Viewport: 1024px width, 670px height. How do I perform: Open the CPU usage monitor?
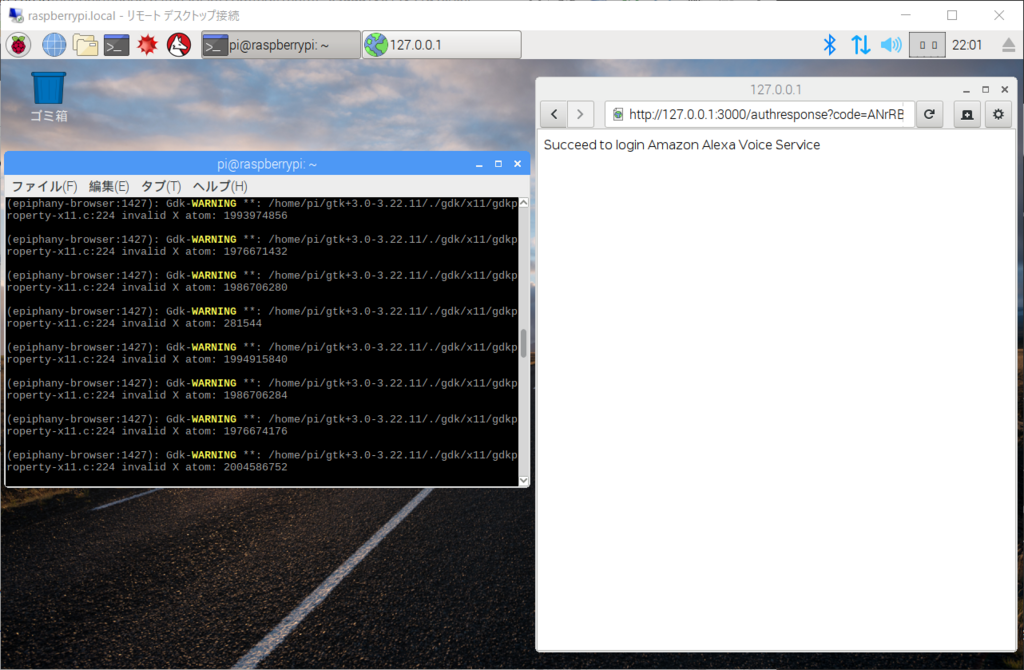(x=927, y=45)
